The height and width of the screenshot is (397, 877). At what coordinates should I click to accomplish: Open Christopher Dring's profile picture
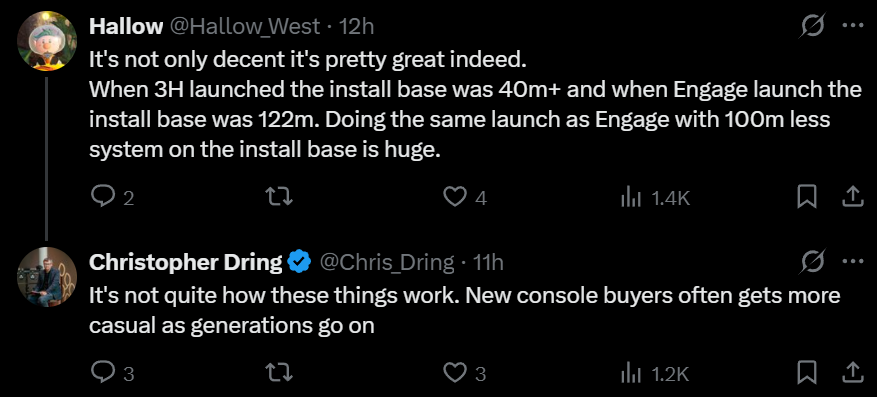(x=47, y=276)
